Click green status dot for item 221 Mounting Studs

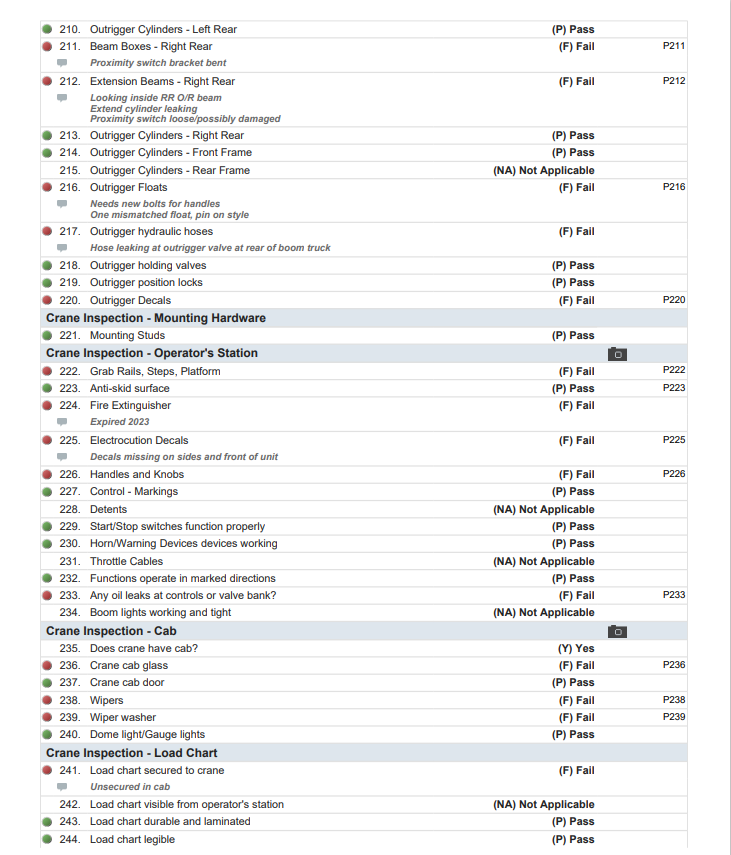tap(47, 336)
